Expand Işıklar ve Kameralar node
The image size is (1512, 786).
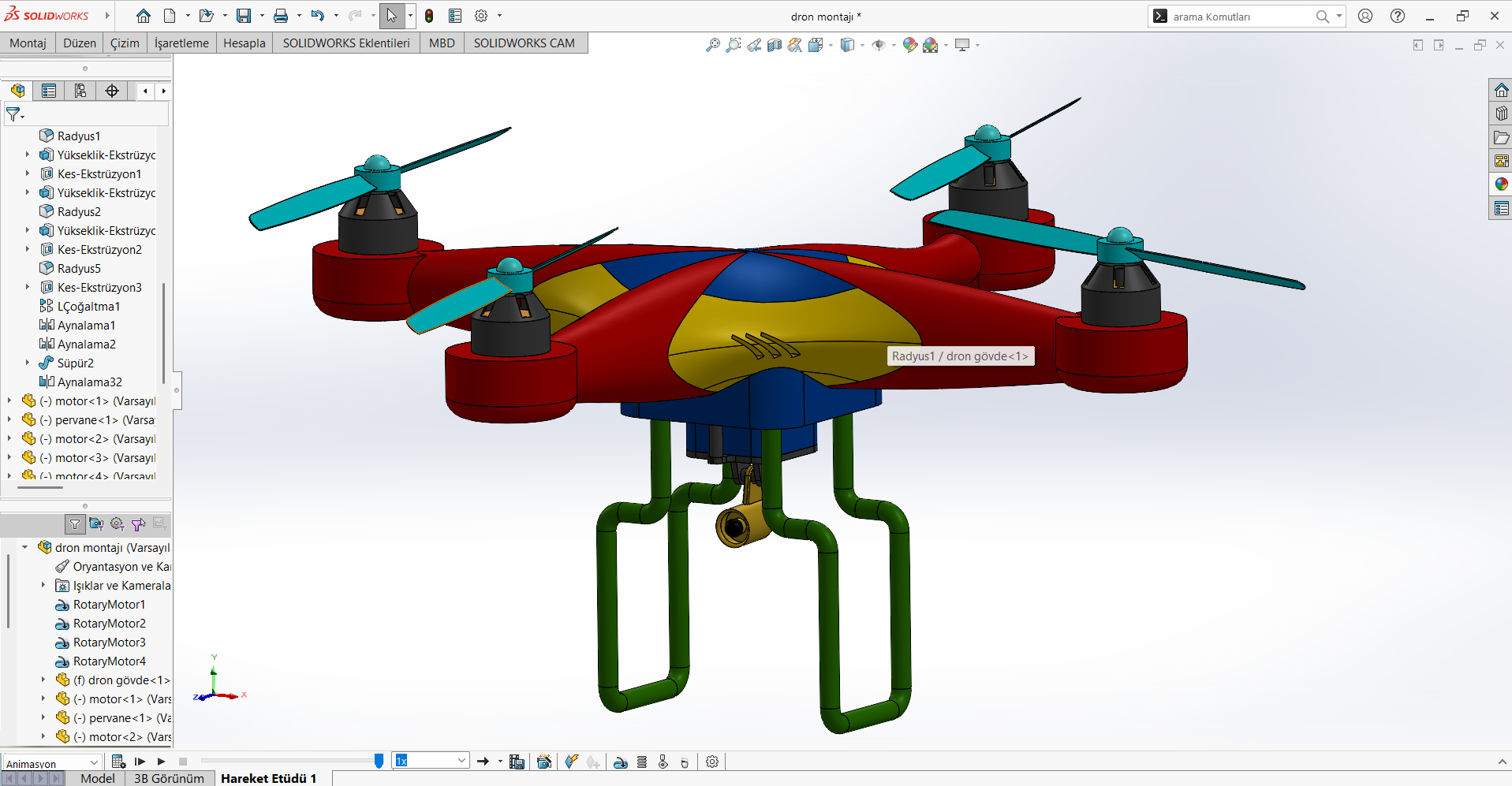pos(43,585)
